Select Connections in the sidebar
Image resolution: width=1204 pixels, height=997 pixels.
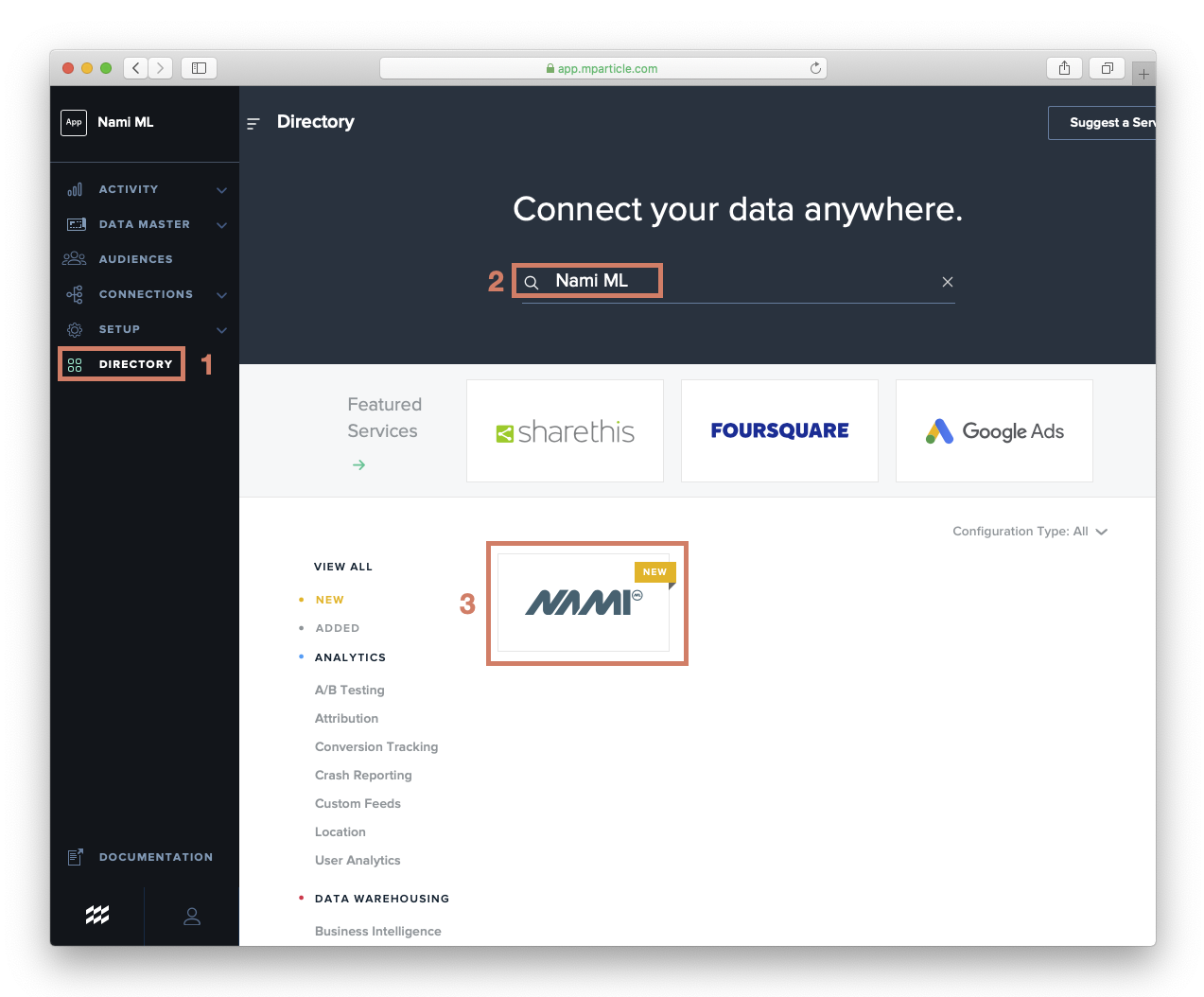(146, 294)
